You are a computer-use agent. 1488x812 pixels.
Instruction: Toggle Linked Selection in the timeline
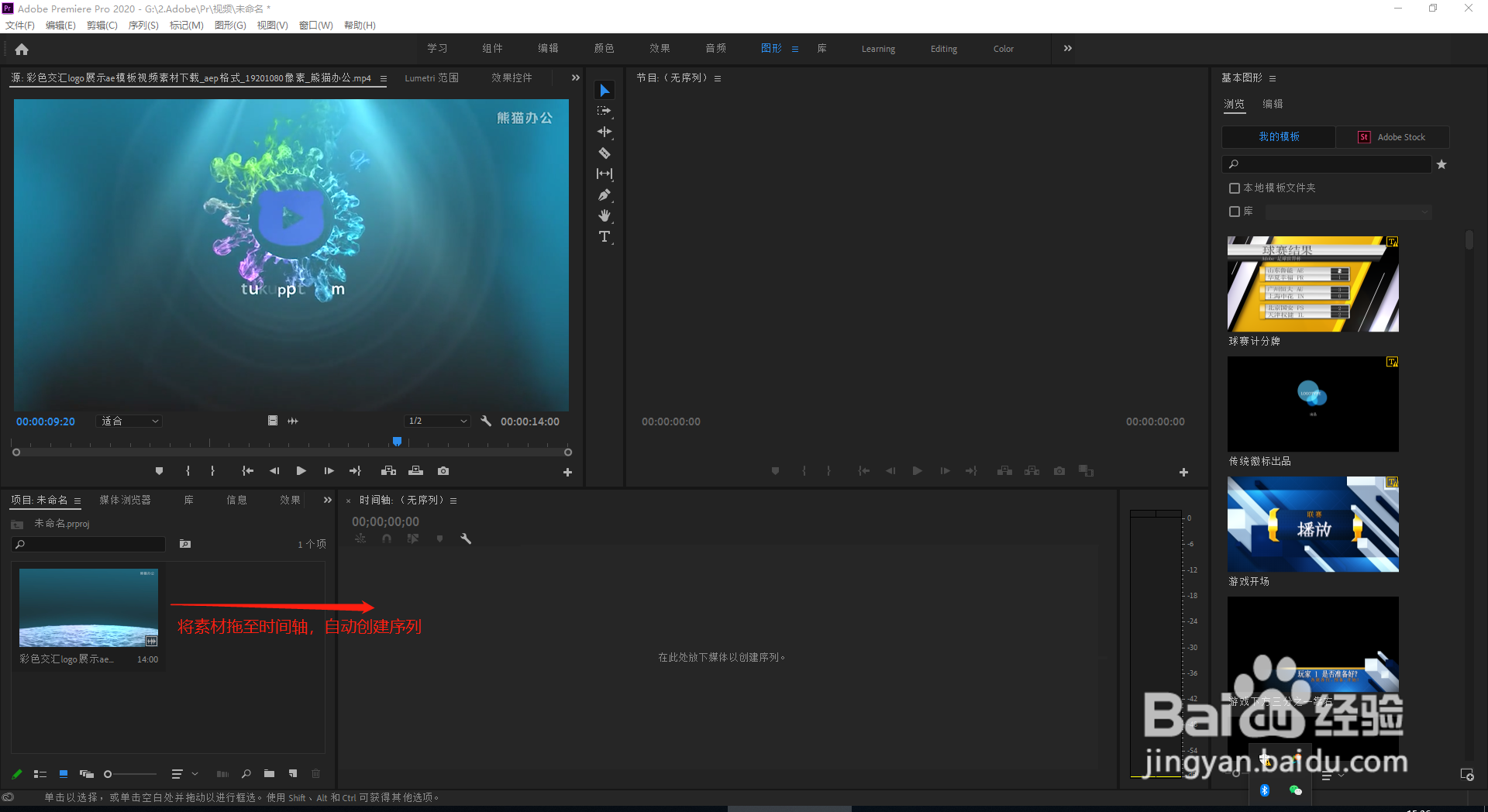click(413, 538)
